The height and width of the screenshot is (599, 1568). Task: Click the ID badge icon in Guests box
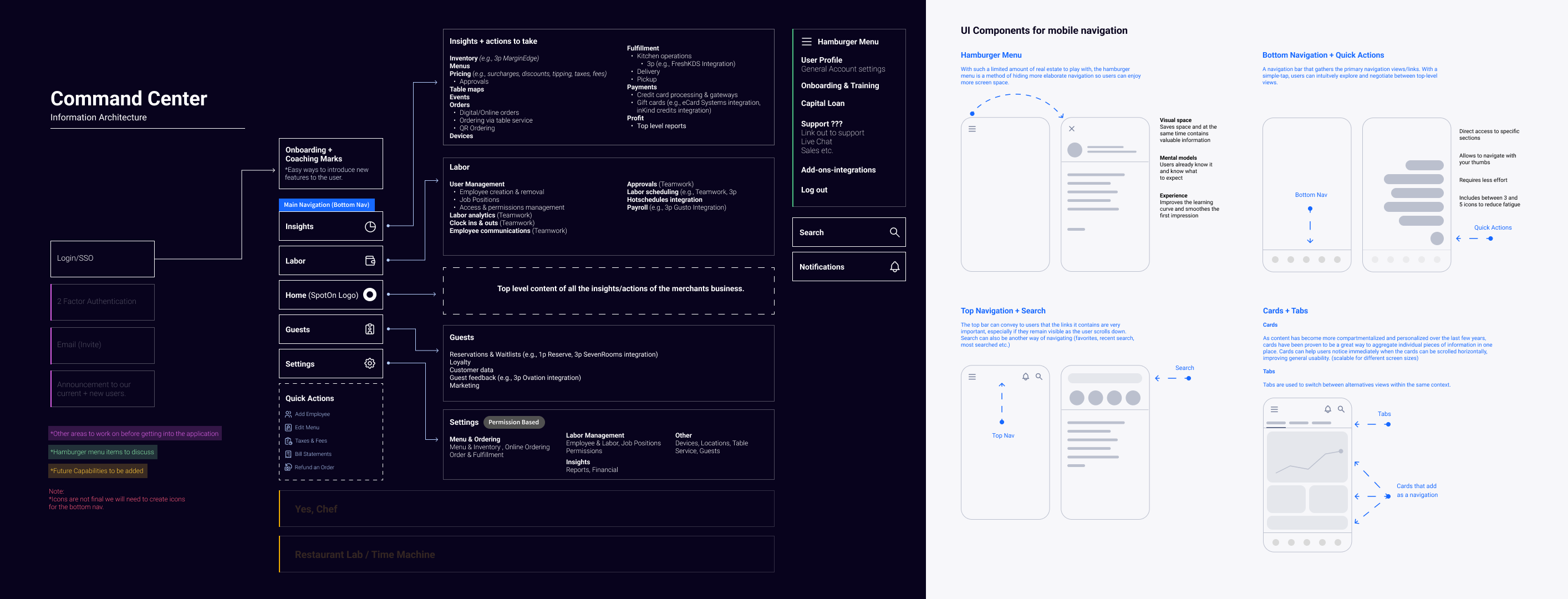(369, 329)
